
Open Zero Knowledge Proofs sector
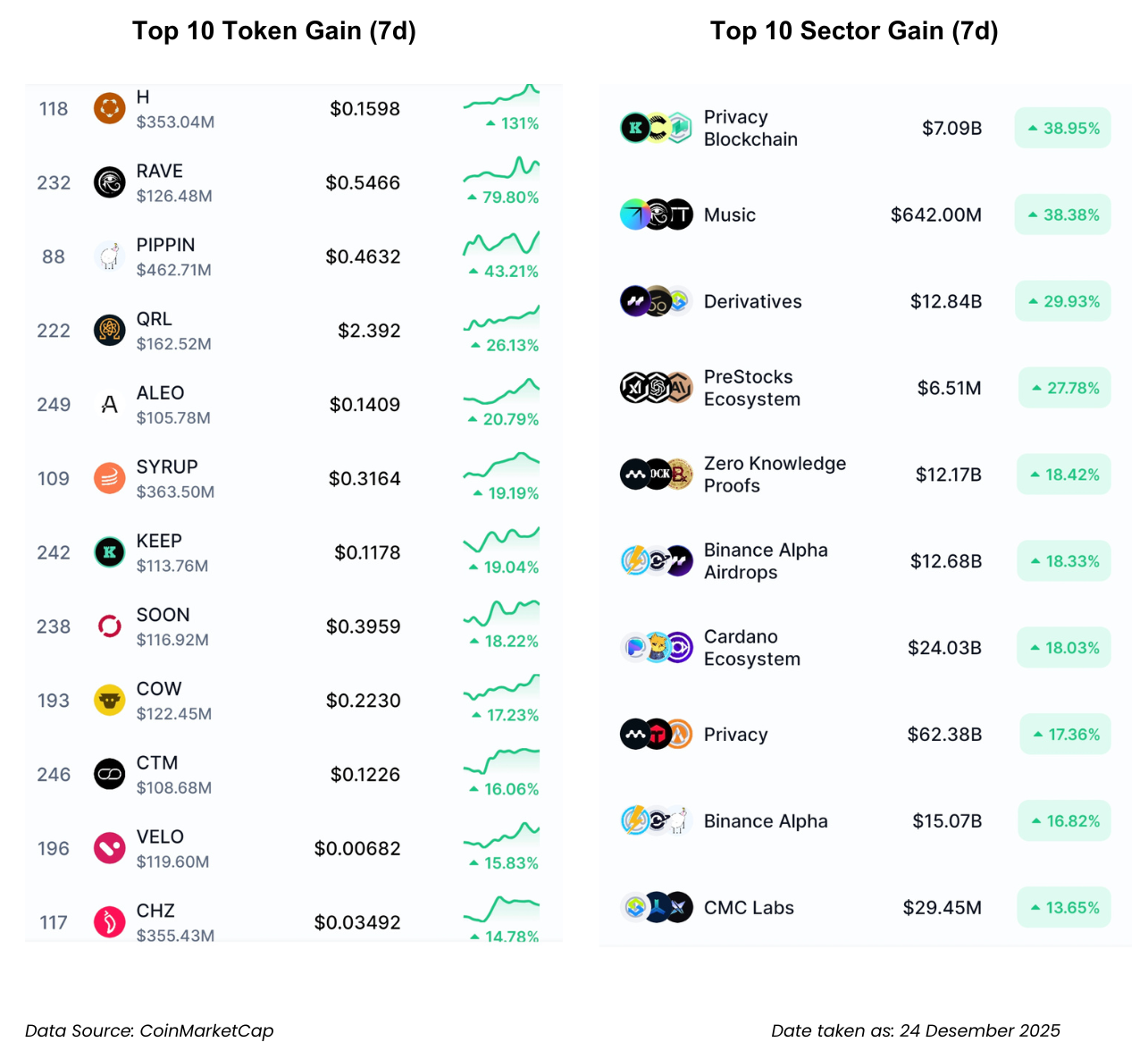(774, 475)
